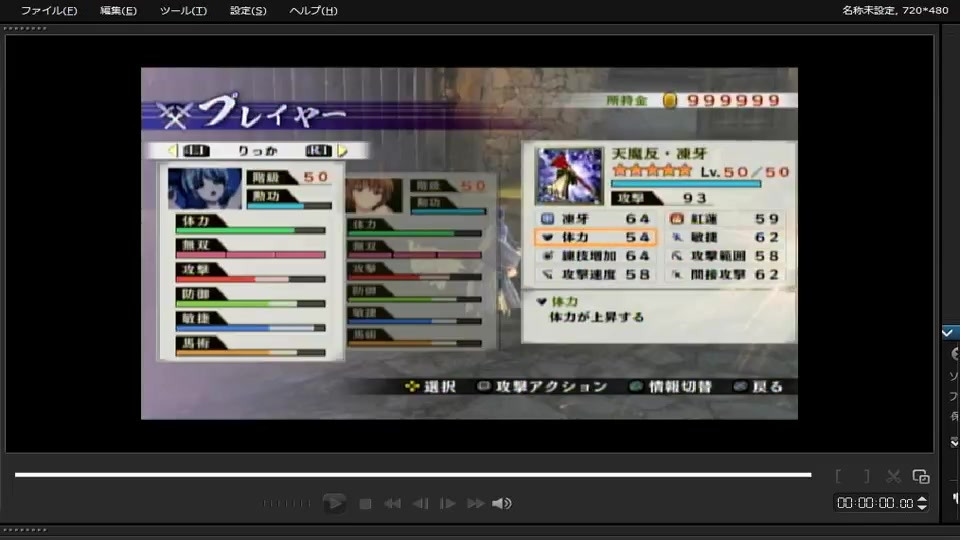
Task: Click the fast-forward double-arrow button
Action: (x=476, y=503)
